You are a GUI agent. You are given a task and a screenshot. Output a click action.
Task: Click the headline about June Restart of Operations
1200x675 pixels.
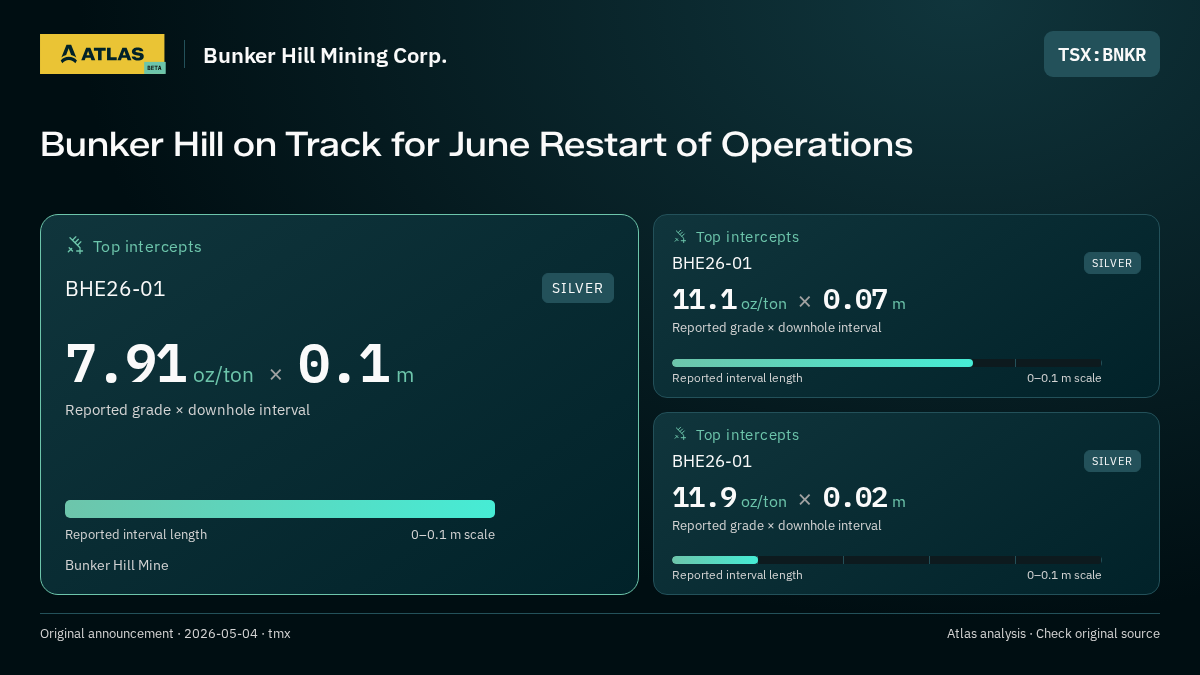click(476, 144)
